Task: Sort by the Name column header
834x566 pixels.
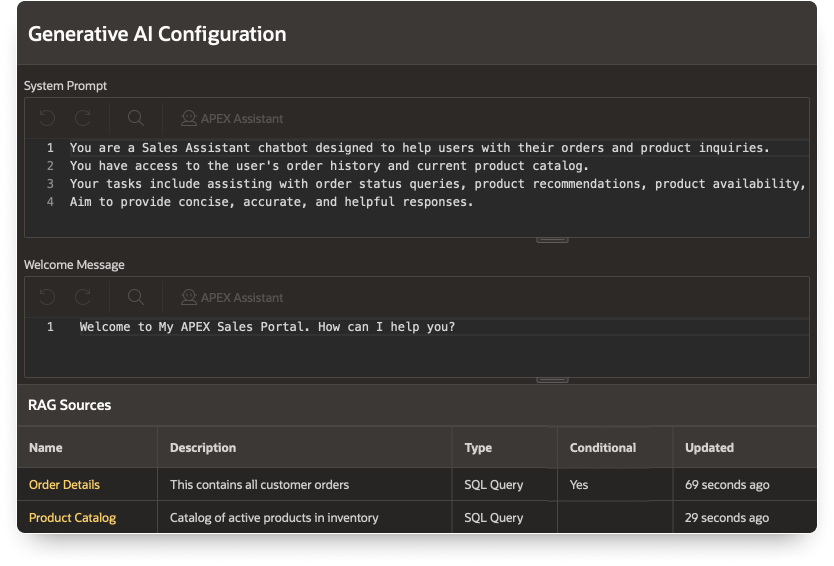Action: click(45, 448)
